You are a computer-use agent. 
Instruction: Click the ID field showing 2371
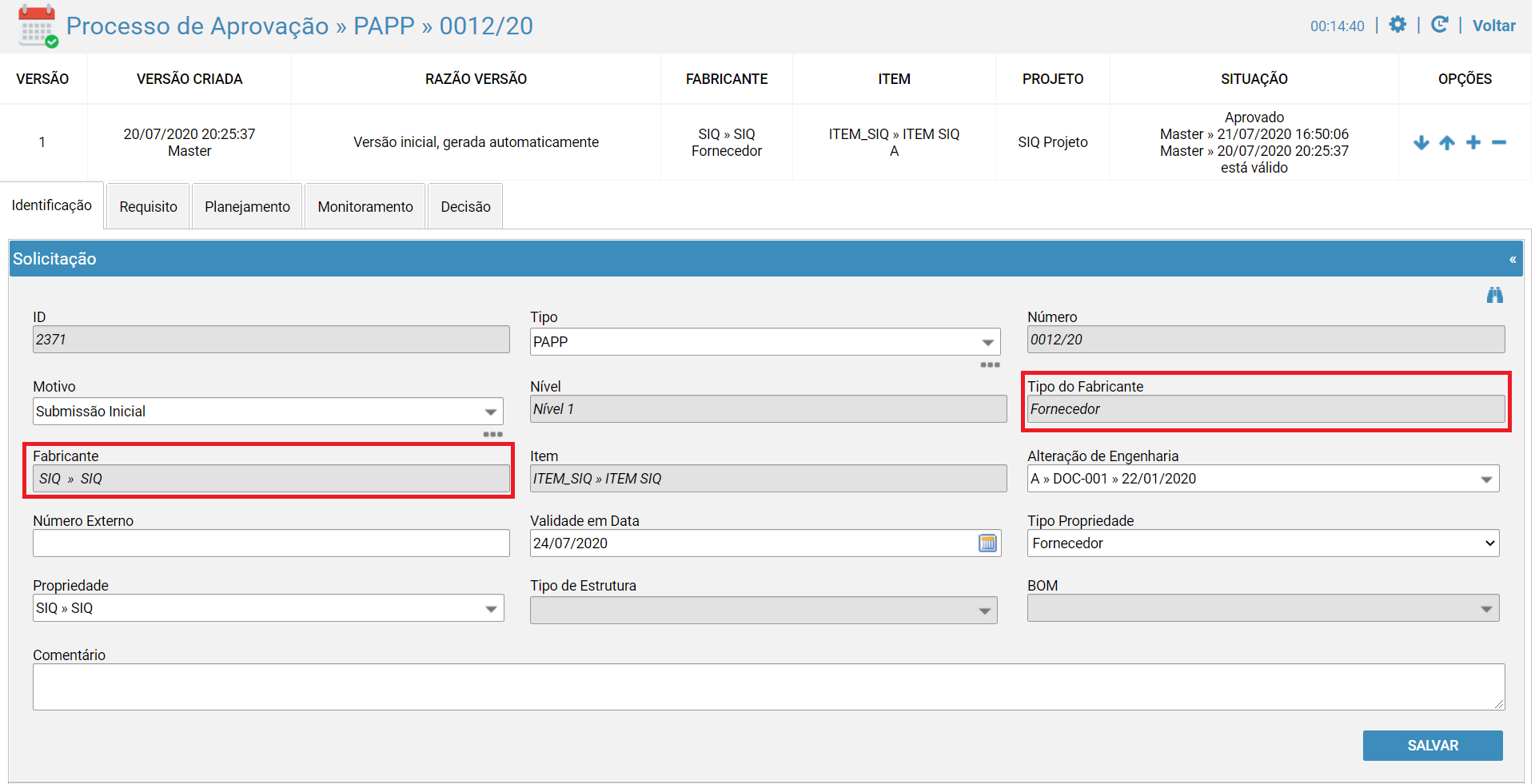pos(271,340)
